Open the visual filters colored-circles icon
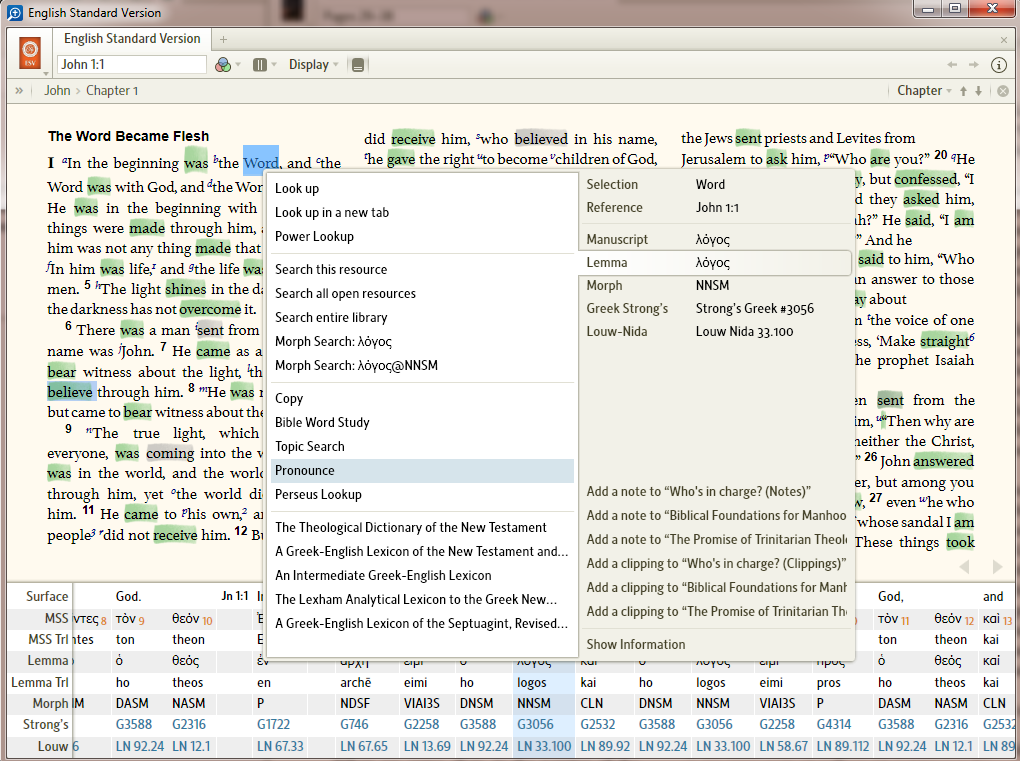This screenshot has width=1020, height=761. click(x=223, y=64)
